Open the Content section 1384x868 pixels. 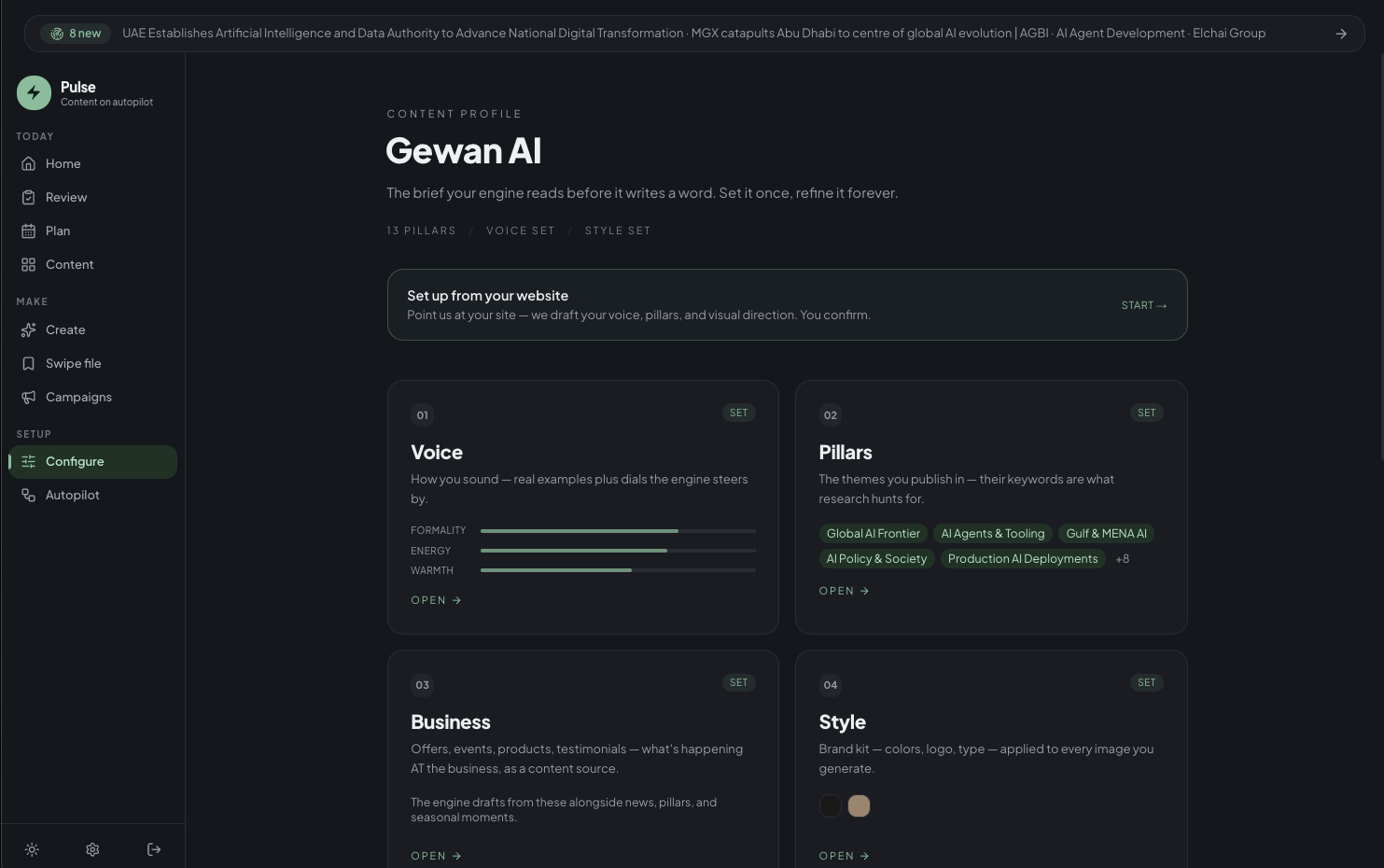(92, 264)
